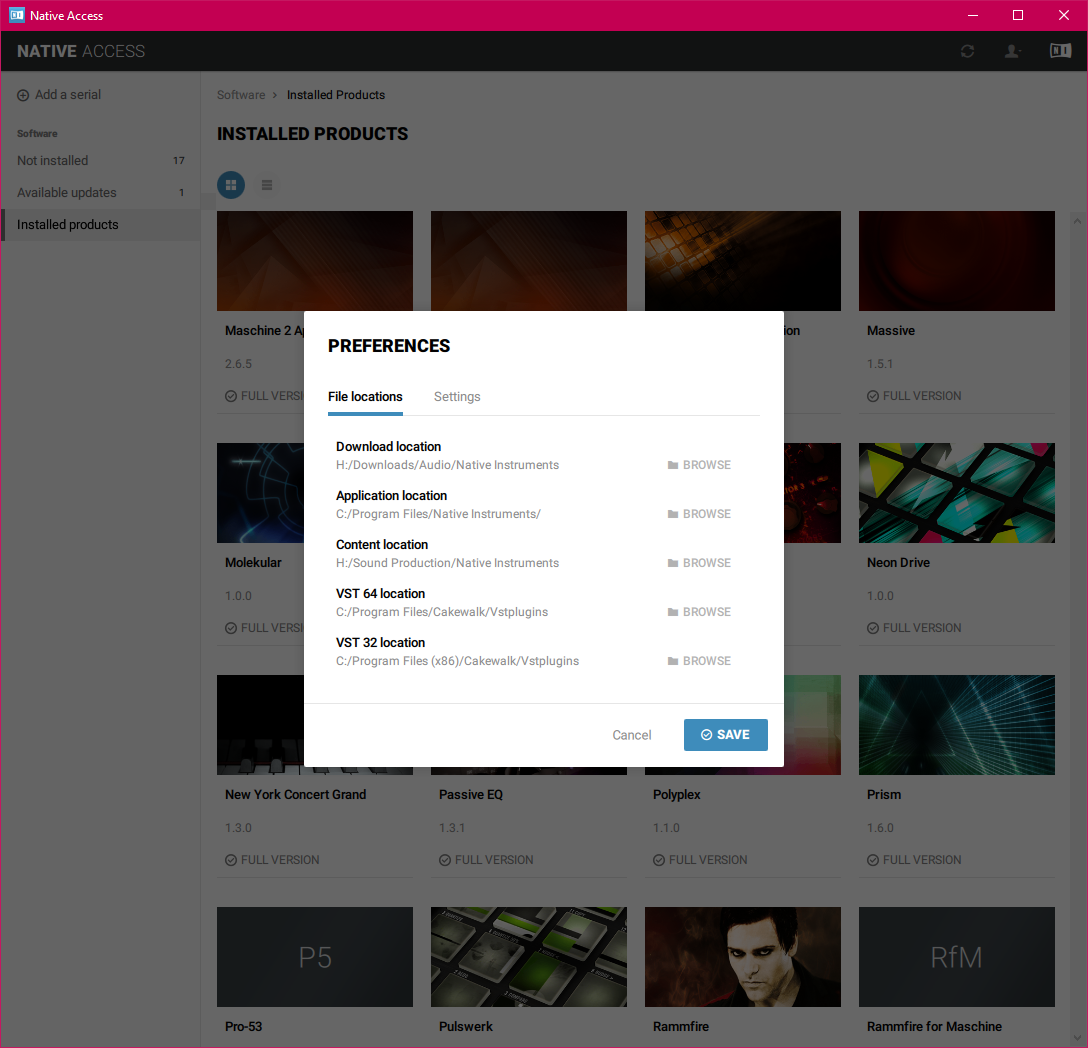
Task: Open the Prism product thumbnail
Action: tap(956, 725)
